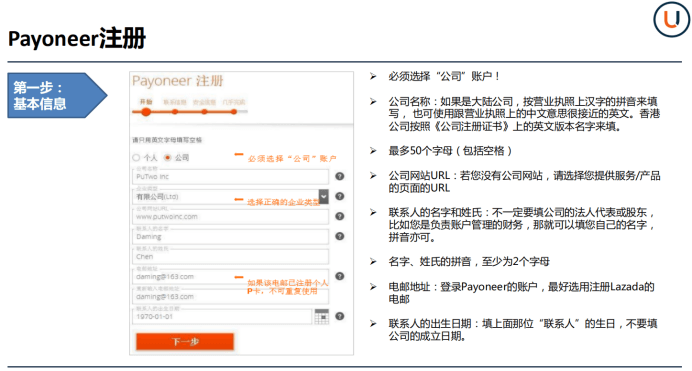Select the 个人 radio button

pos(136,157)
